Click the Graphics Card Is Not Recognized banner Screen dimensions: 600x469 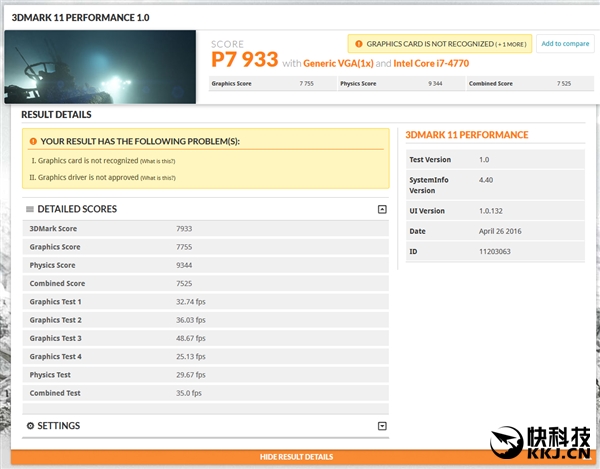(432, 44)
